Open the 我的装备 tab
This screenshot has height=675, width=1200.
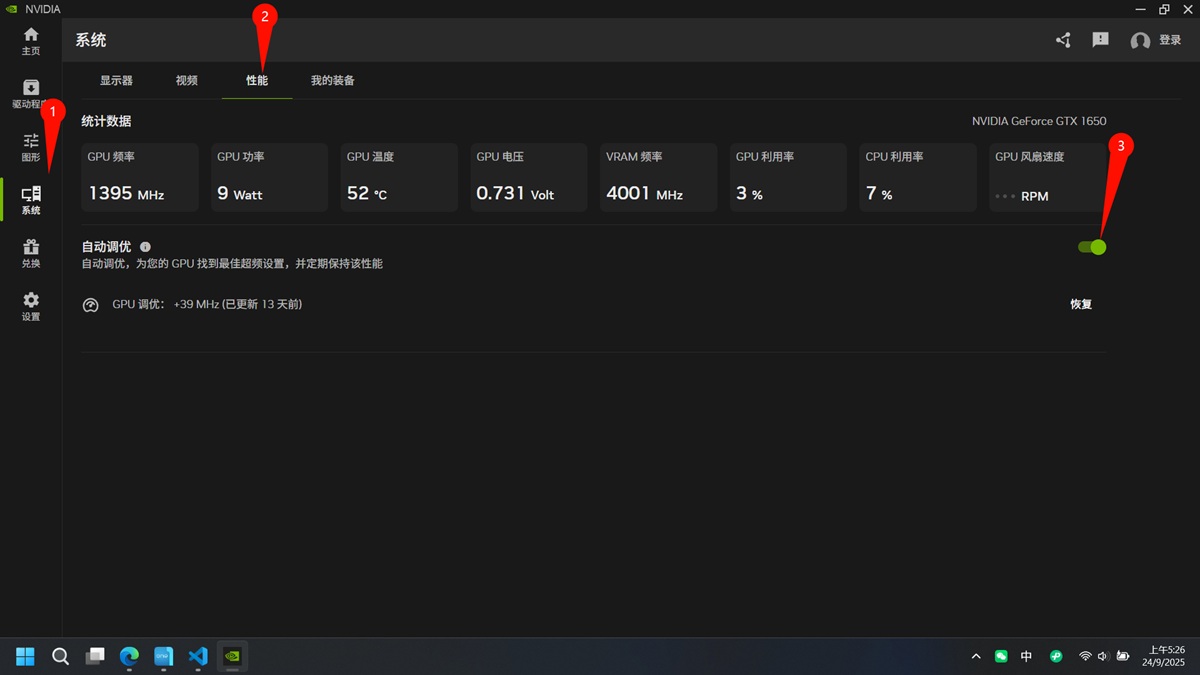point(332,80)
